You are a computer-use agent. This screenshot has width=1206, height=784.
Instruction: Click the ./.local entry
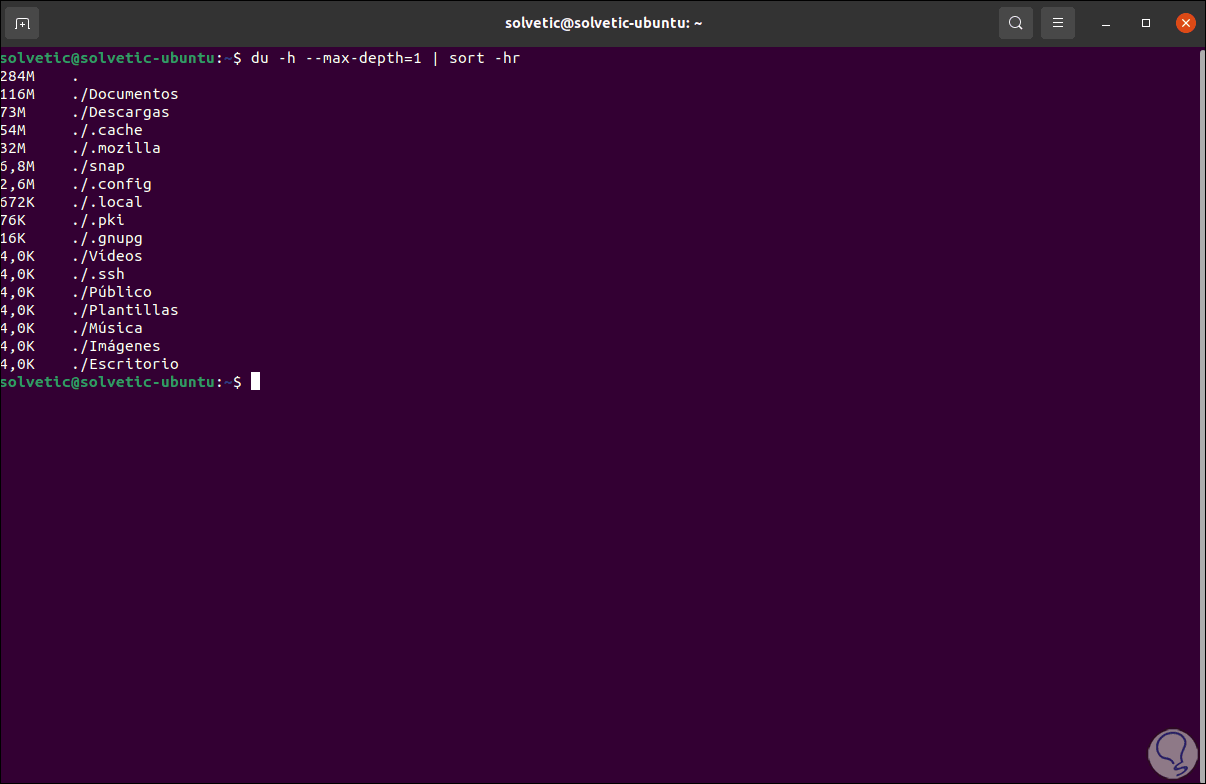pos(107,202)
